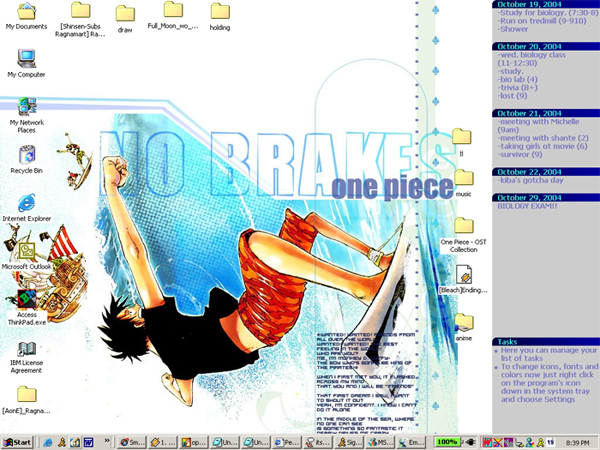Viewport: 600px width, 450px height.
Task: Click 'Here you can manage your list of tasks'
Action: [549, 354]
